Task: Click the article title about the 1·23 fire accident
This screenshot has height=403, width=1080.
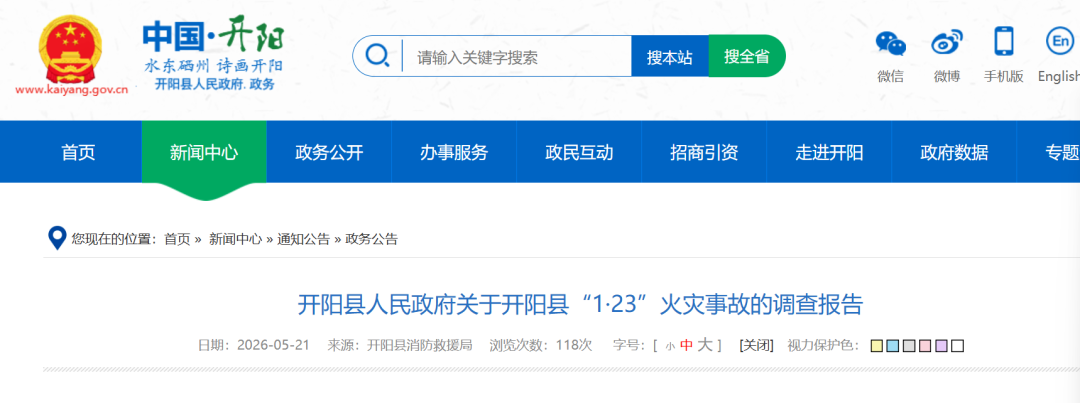Action: 580,304
